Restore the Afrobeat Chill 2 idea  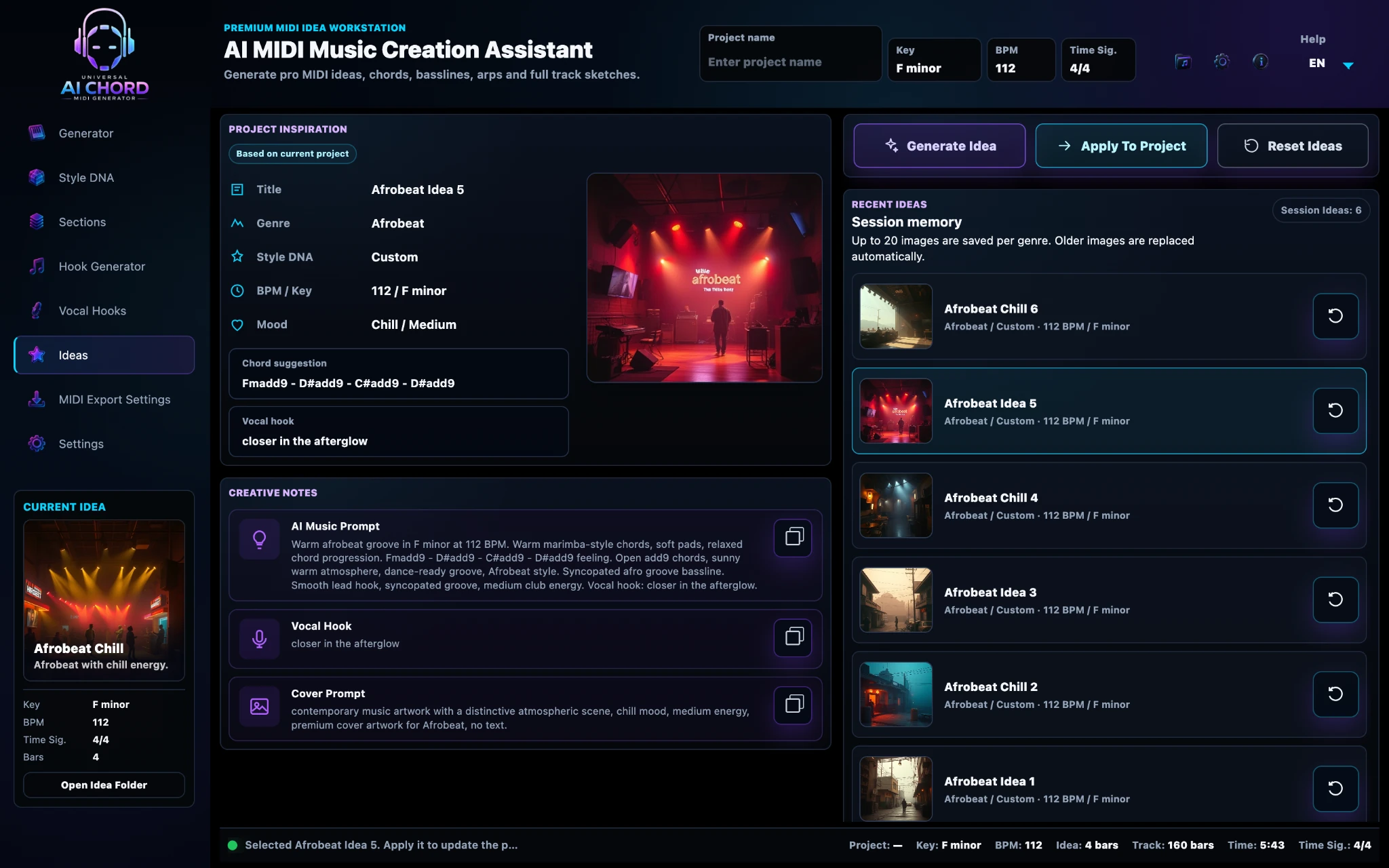tap(1335, 694)
